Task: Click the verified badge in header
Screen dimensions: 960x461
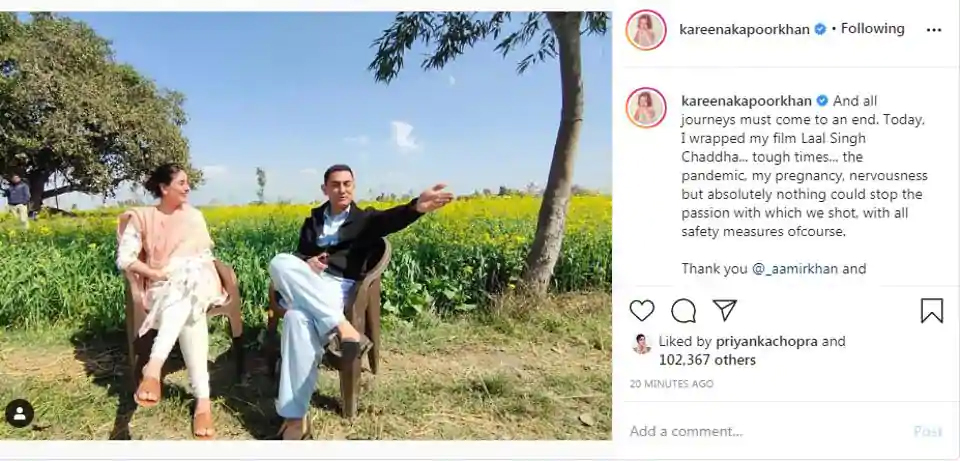Action: click(x=820, y=29)
